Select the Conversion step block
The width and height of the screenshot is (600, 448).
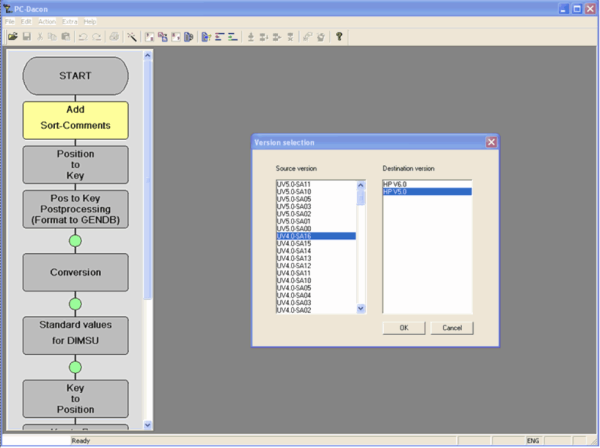click(75, 272)
